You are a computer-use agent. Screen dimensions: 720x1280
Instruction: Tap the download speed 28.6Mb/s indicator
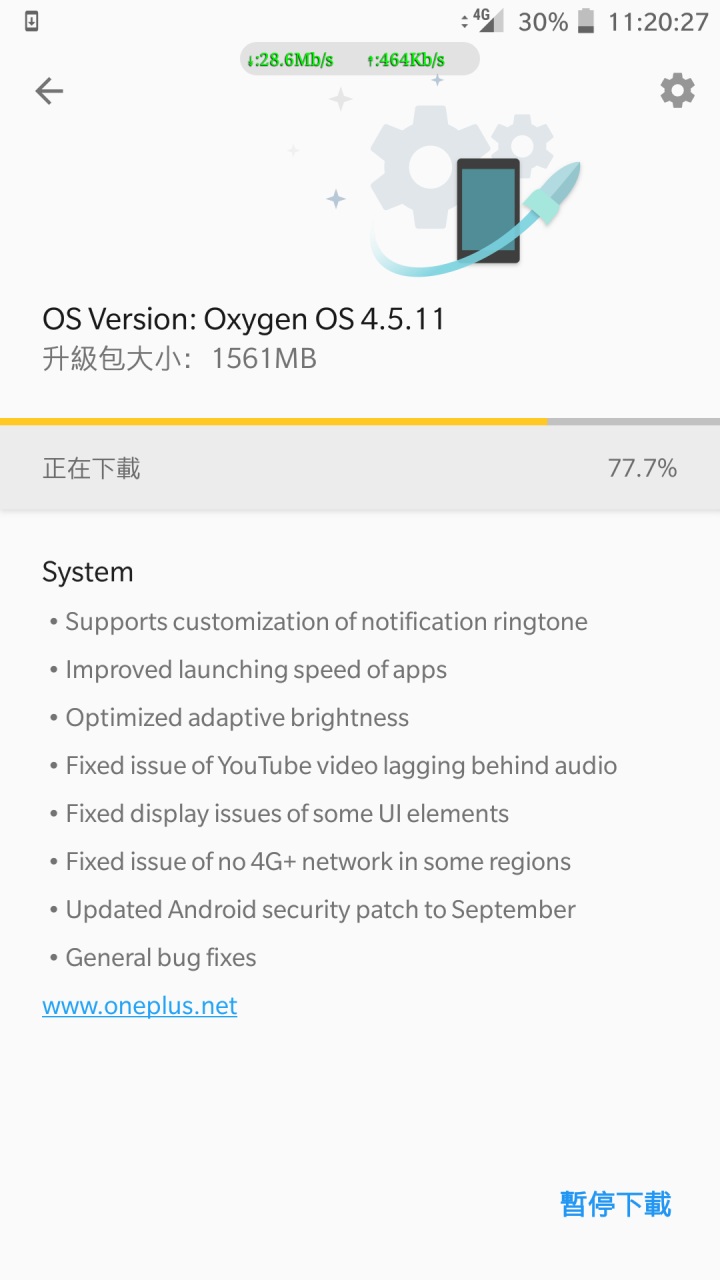[290, 60]
